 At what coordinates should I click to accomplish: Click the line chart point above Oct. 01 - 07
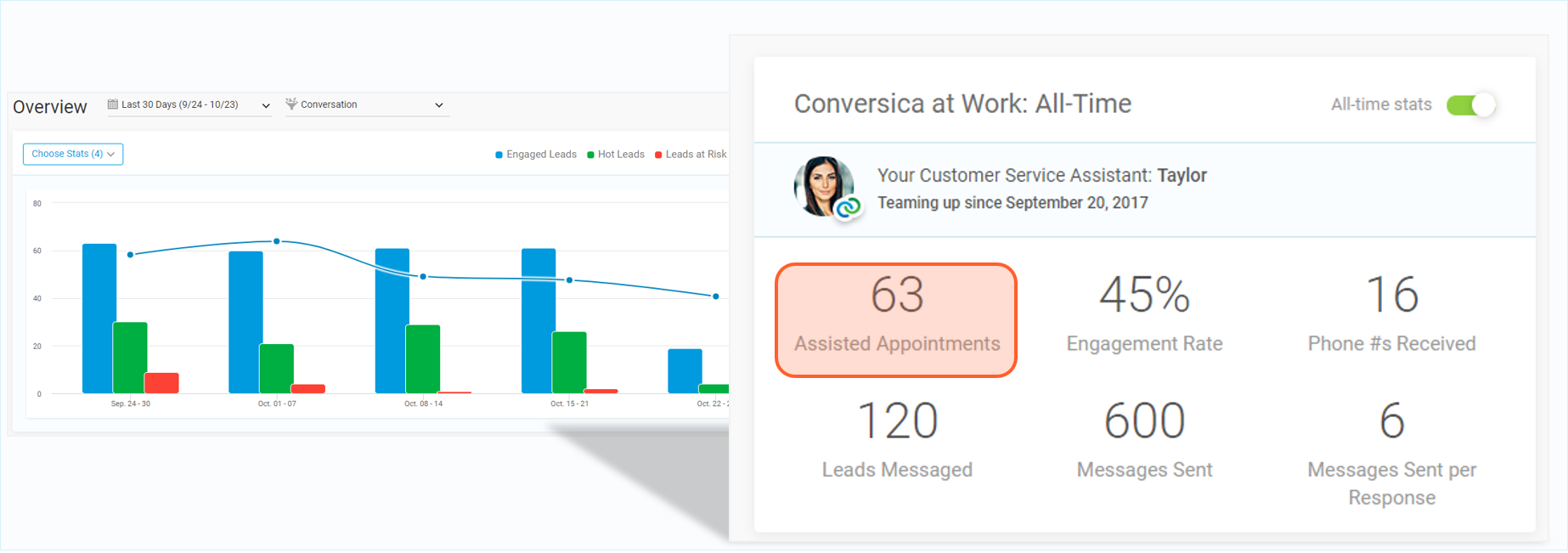277,241
